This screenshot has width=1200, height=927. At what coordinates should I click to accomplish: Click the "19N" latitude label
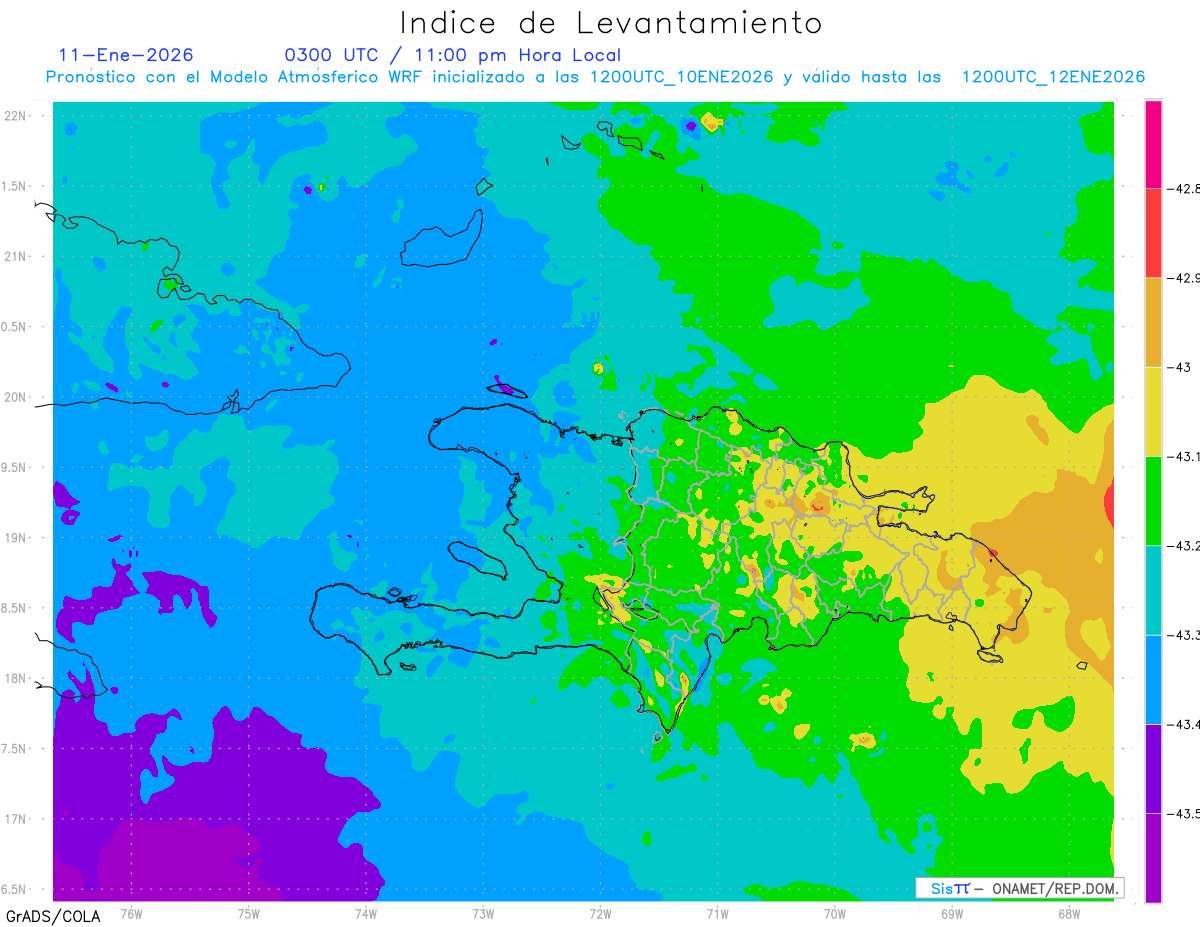tap(17, 537)
